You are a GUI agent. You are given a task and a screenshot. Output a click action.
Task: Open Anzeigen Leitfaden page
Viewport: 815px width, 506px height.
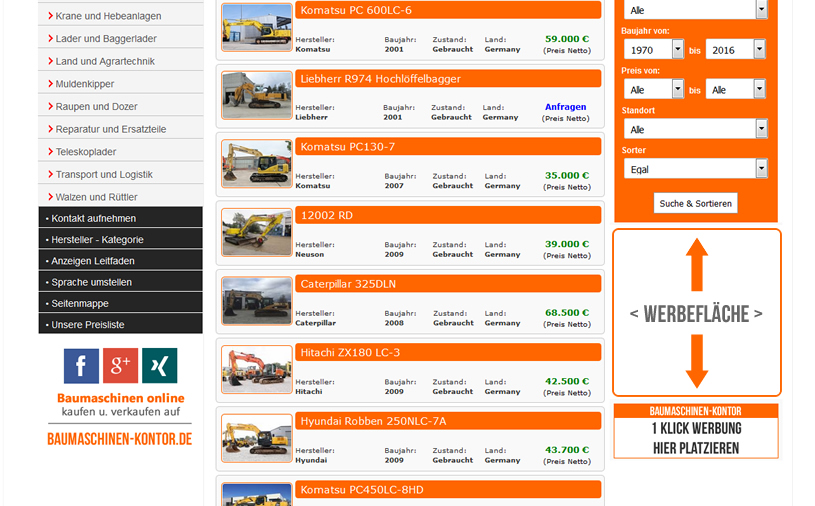tap(121, 261)
